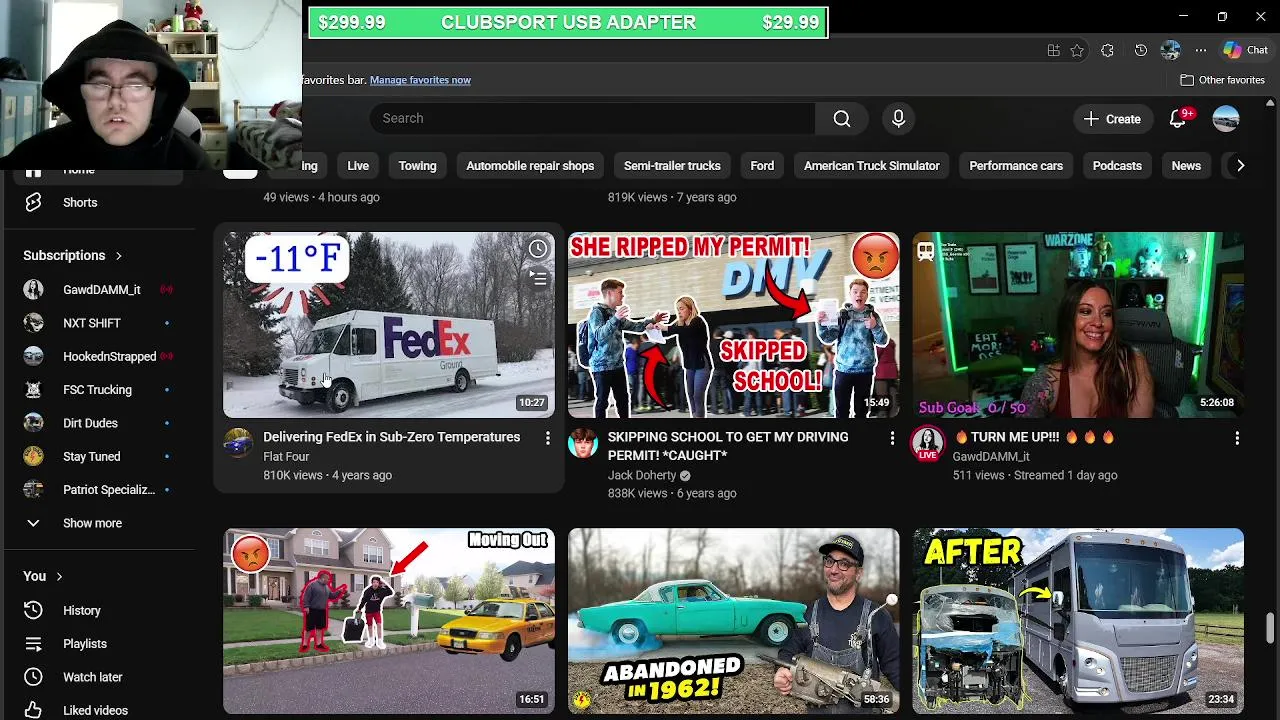
Task: Click the page vertical scrollbar thumb
Action: pyautogui.click(x=1271, y=628)
